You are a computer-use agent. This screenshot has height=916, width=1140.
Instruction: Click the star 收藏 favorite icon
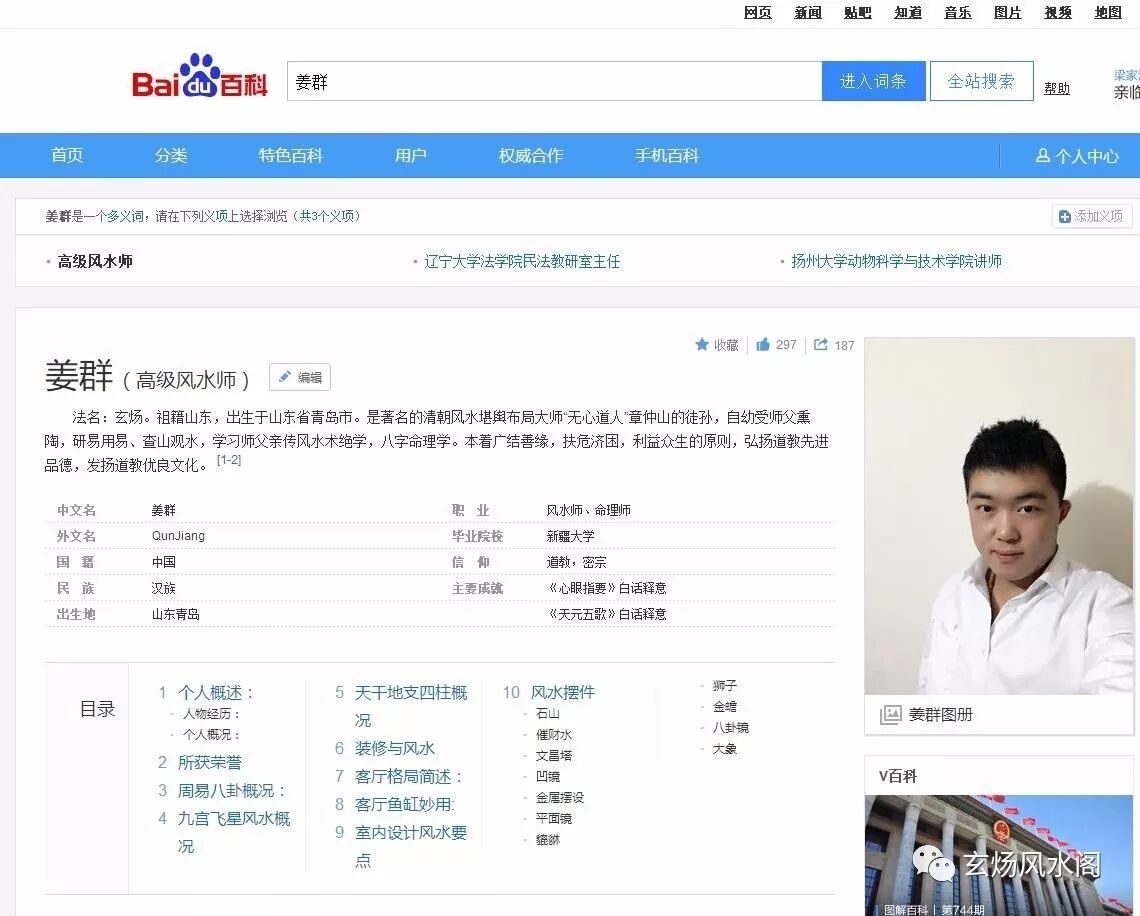click(702, 345)
